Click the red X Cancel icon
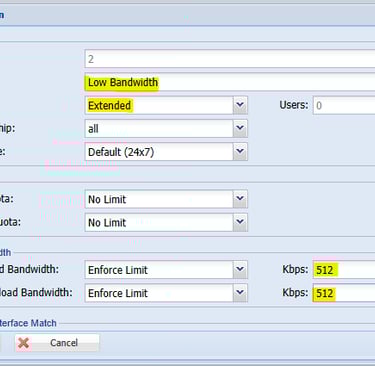 23,342
